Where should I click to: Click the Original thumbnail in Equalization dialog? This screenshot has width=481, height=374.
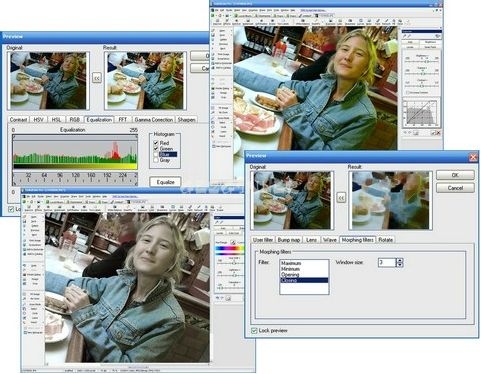coord(48,81)
